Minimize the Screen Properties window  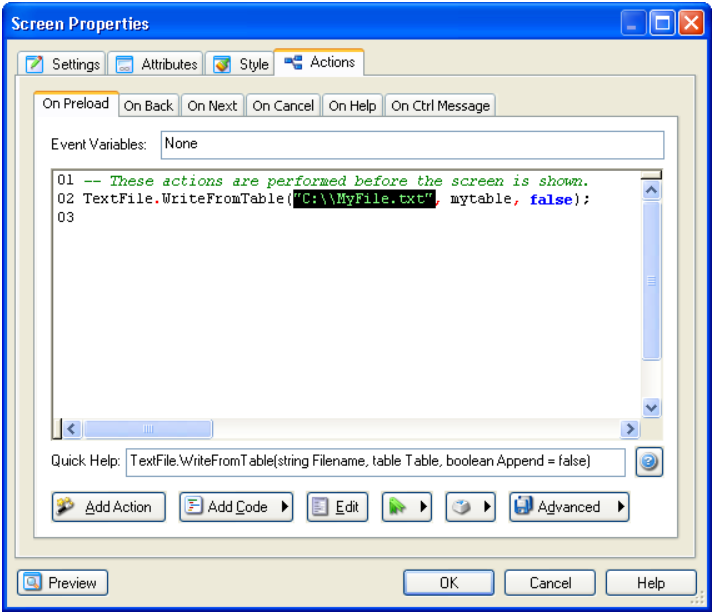pyautogui.click(x=633, y=23)
